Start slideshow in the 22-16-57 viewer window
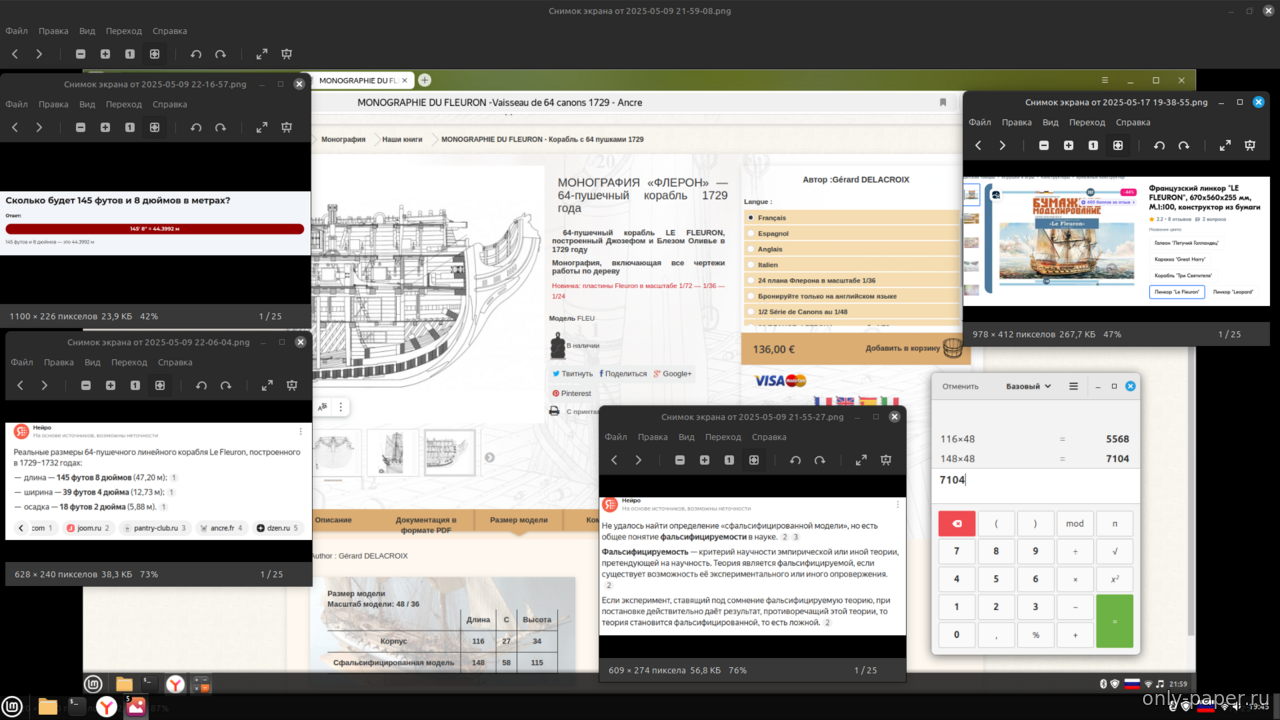This screenshot has height=720, width=1280. 286,127
